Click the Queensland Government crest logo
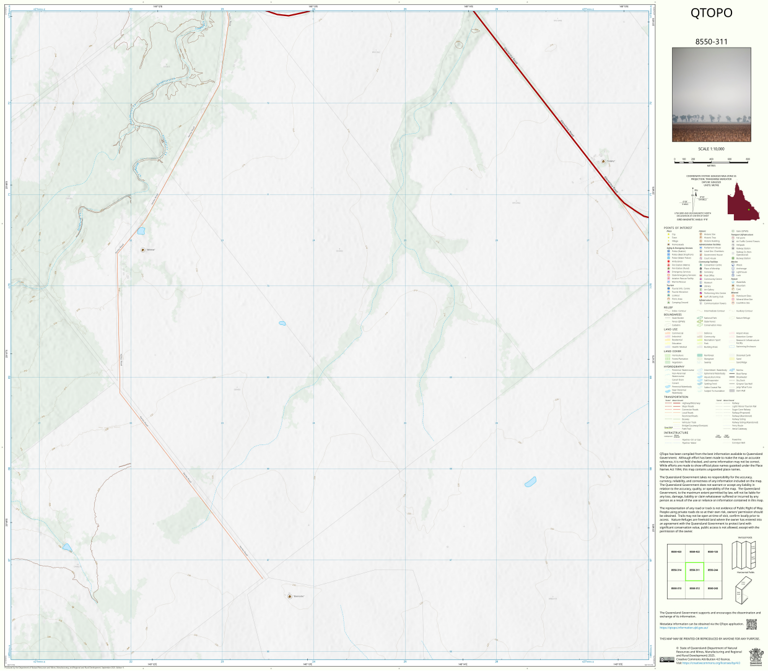The height and width of the screenshot is (671, 768). 756,655
